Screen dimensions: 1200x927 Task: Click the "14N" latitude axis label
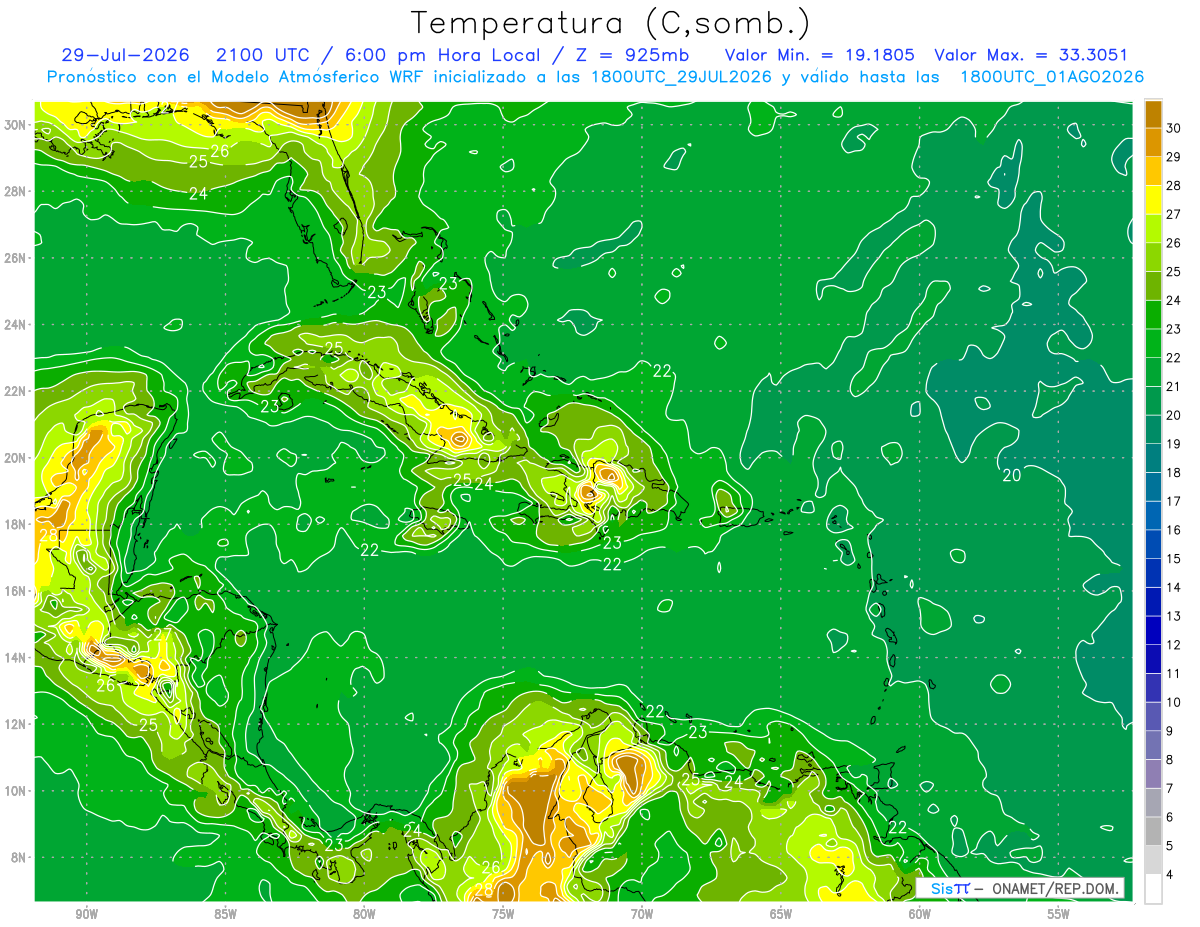tap(15, 658)
